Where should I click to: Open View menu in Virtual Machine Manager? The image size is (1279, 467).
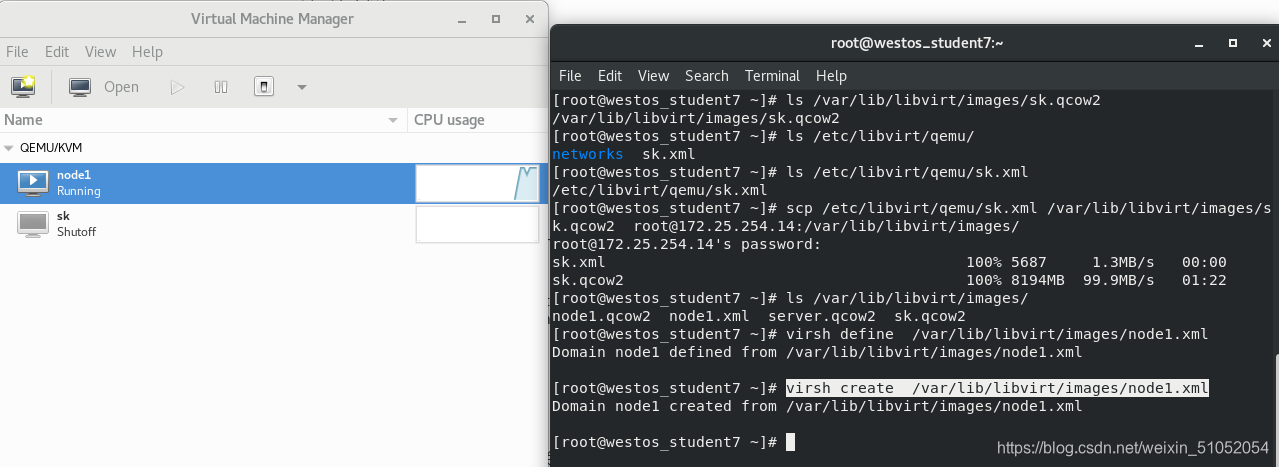[100, 52]
